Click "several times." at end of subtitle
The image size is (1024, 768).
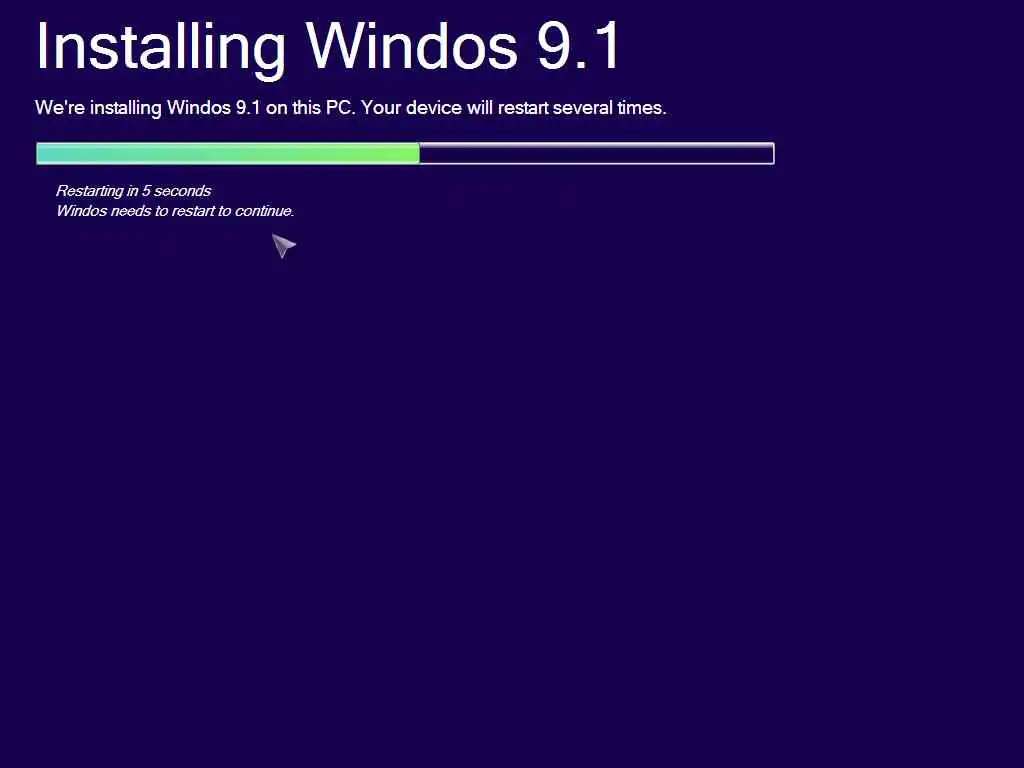click(x=609, y=108)
